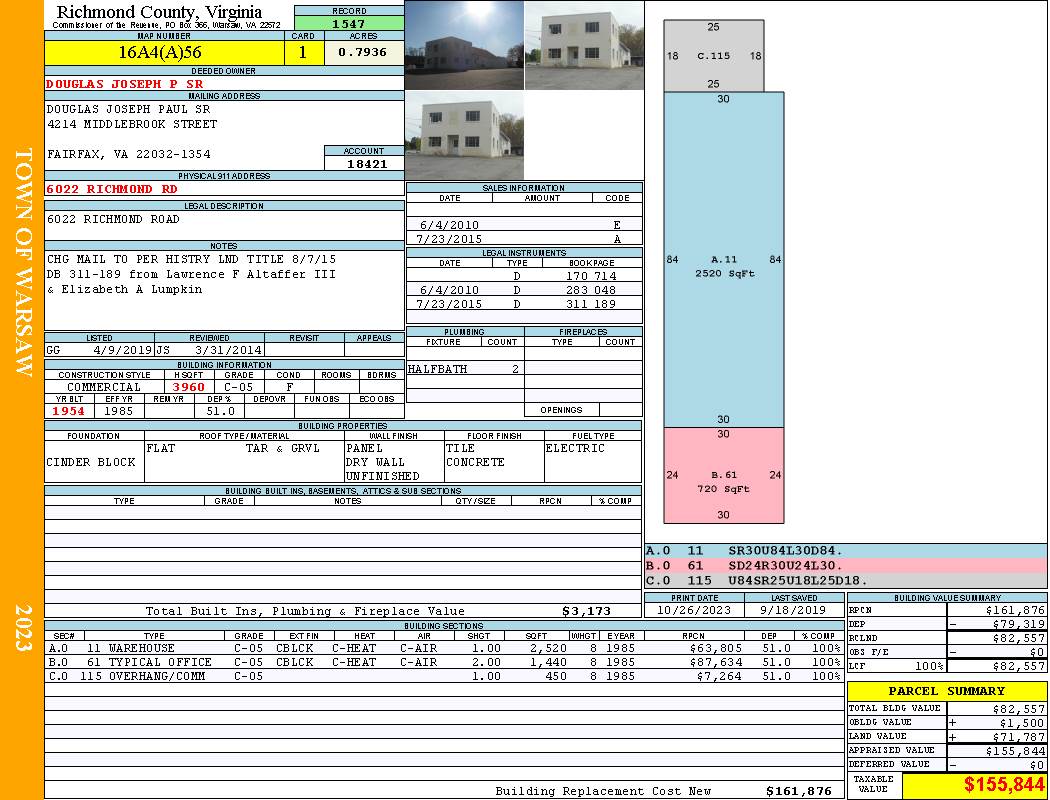1050x800 pixels.
Task: Click PARCEL SUMMARY heading
Action: coord(946,691)
